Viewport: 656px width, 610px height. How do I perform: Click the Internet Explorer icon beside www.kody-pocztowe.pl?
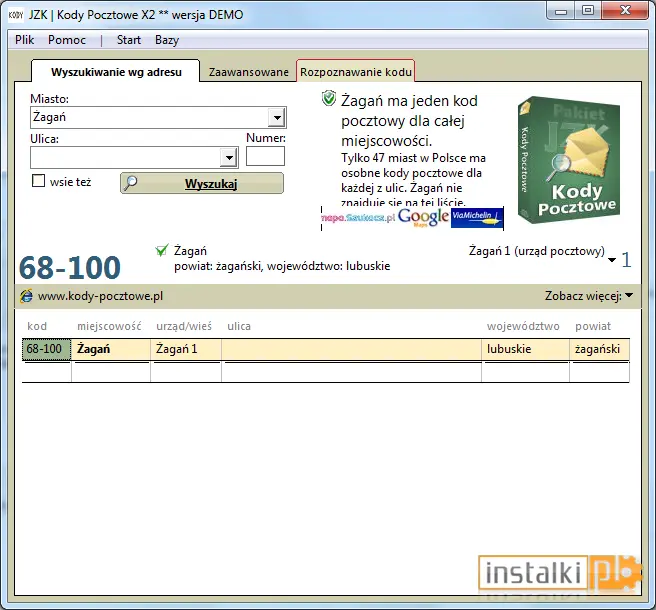(x=26, y=296)
